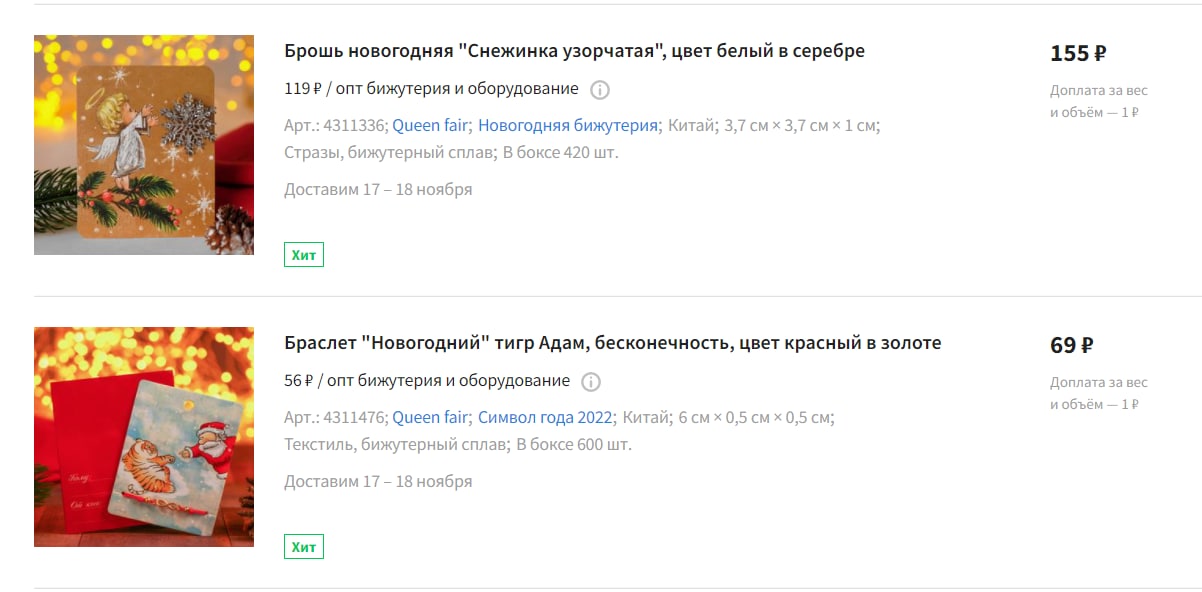
Task: Click "Доставим 17 – 18 ноября" under bracelet
Action: pyautogui.click(x=378, y=481)
